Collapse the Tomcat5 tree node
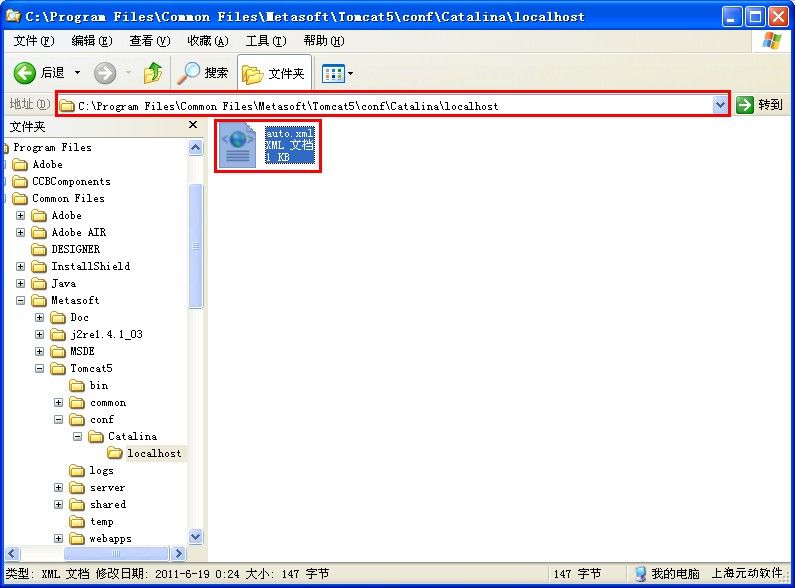The width and height of the screenshot is (795, 588). [x=40, y=368]
